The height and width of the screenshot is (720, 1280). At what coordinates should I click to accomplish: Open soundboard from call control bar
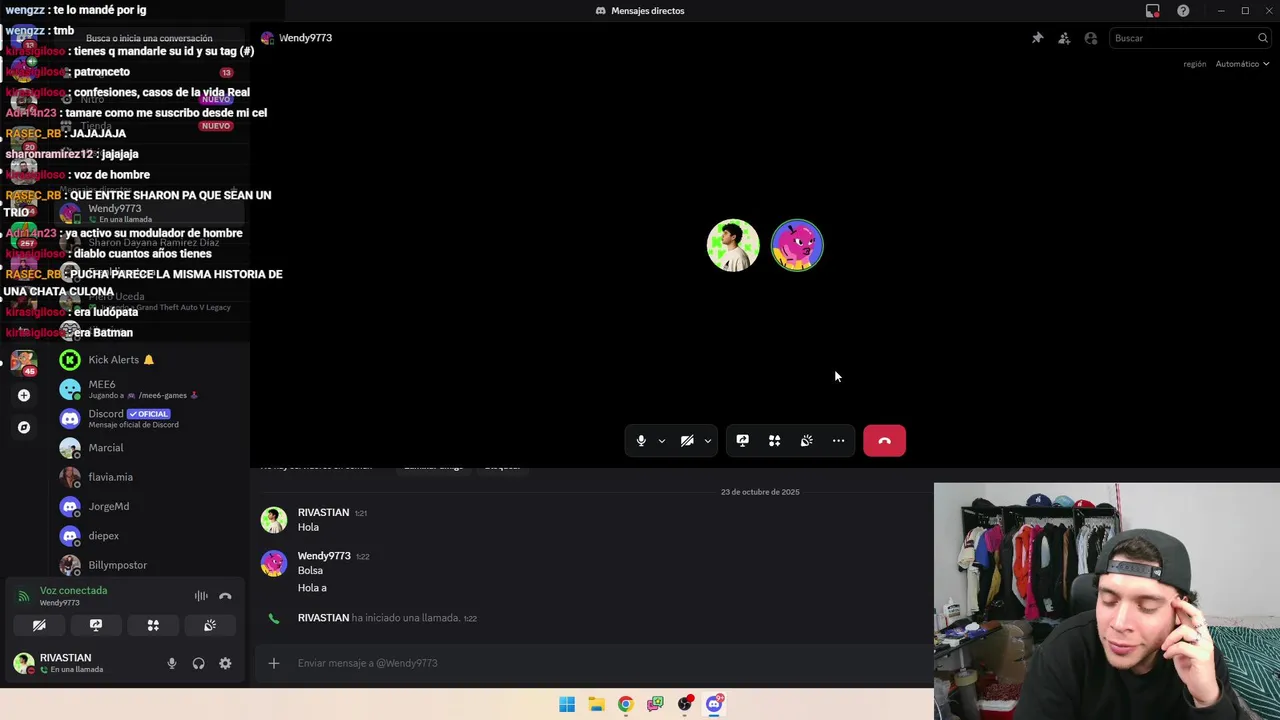806,441
